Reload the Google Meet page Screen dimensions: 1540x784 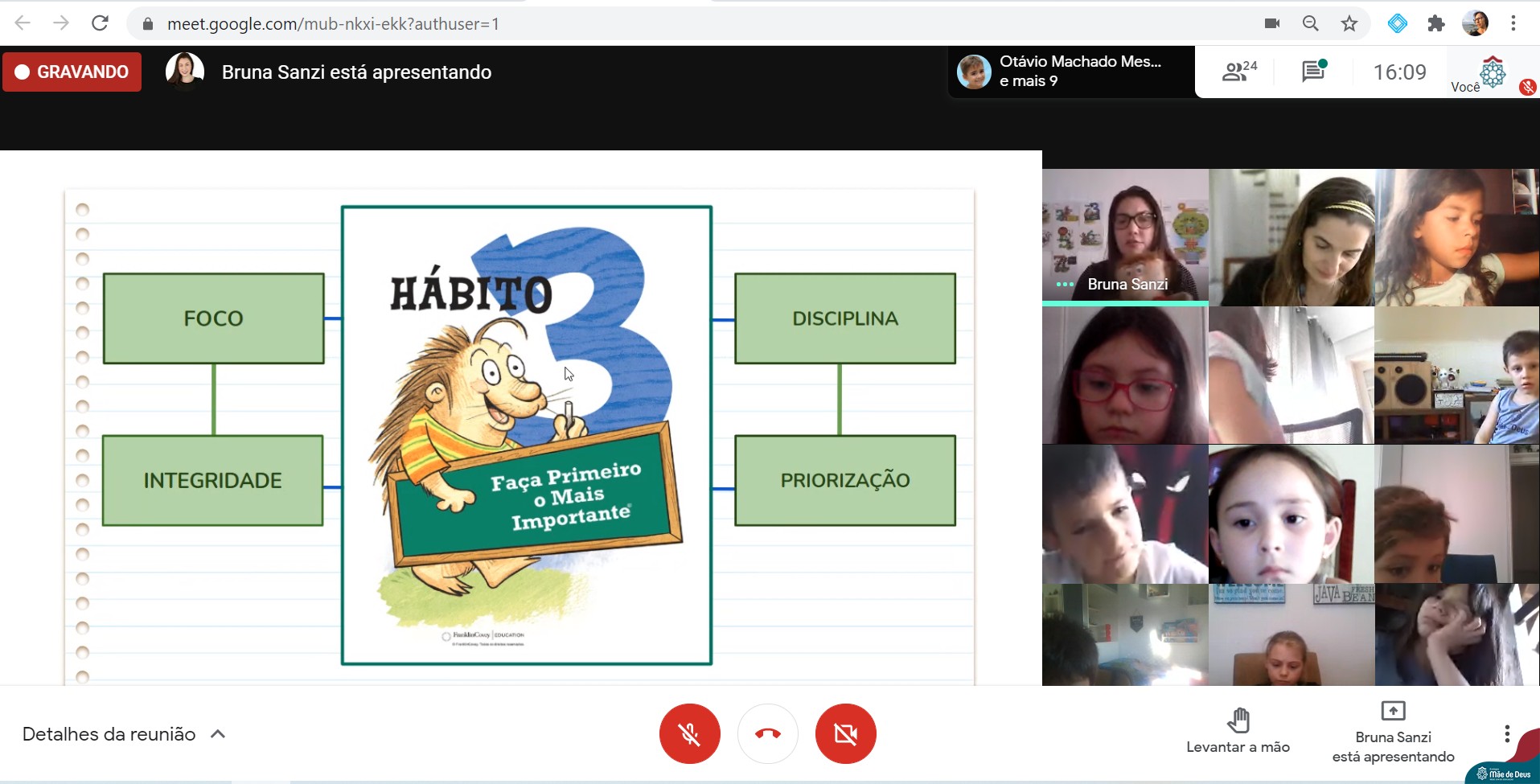[x=100, y=23]
